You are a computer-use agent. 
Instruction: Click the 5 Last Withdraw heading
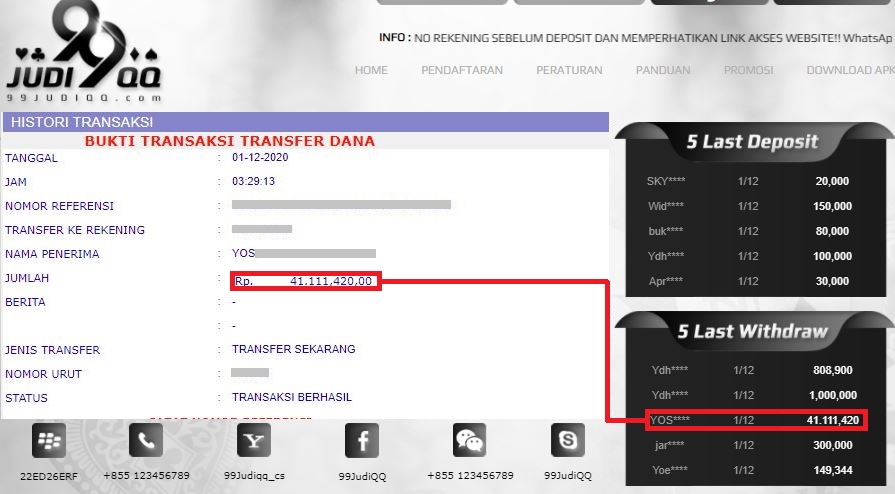pyautogui.click(x=752, y=331)
